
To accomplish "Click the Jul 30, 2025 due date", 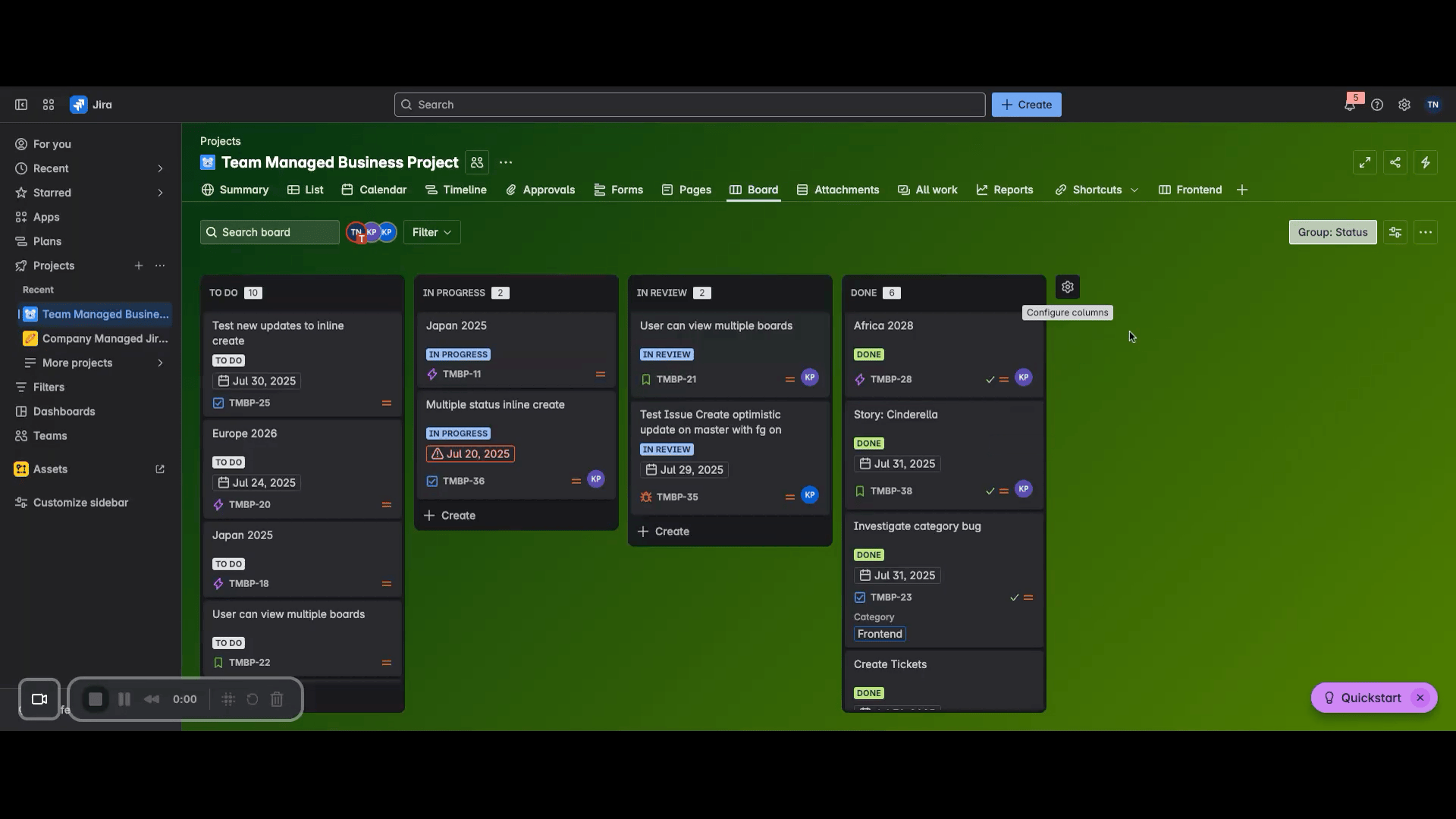I will 256,381.
